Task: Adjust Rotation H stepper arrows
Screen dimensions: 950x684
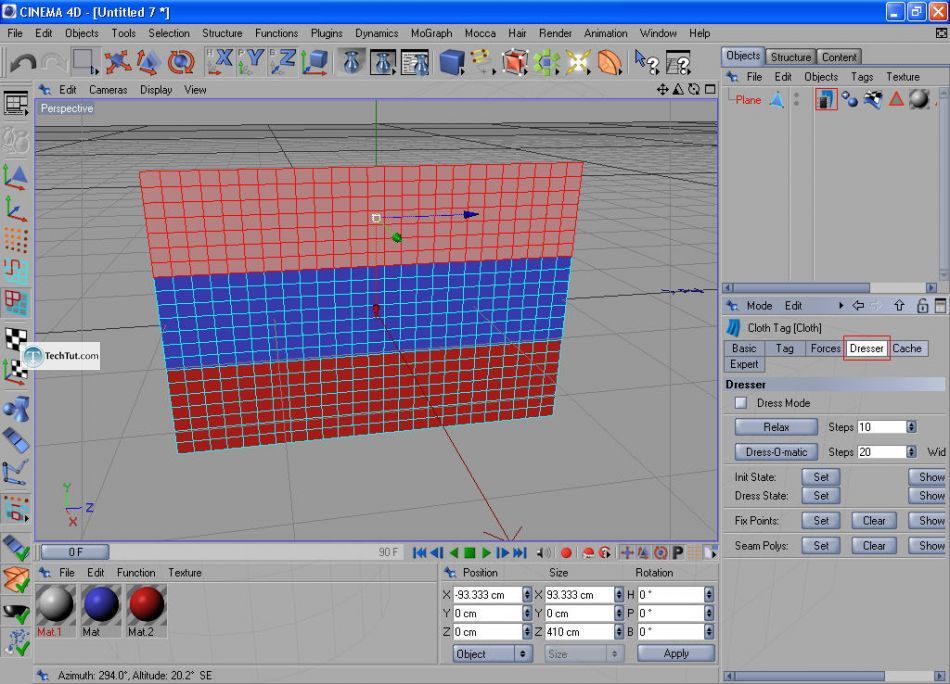Action: coord(709,595)
